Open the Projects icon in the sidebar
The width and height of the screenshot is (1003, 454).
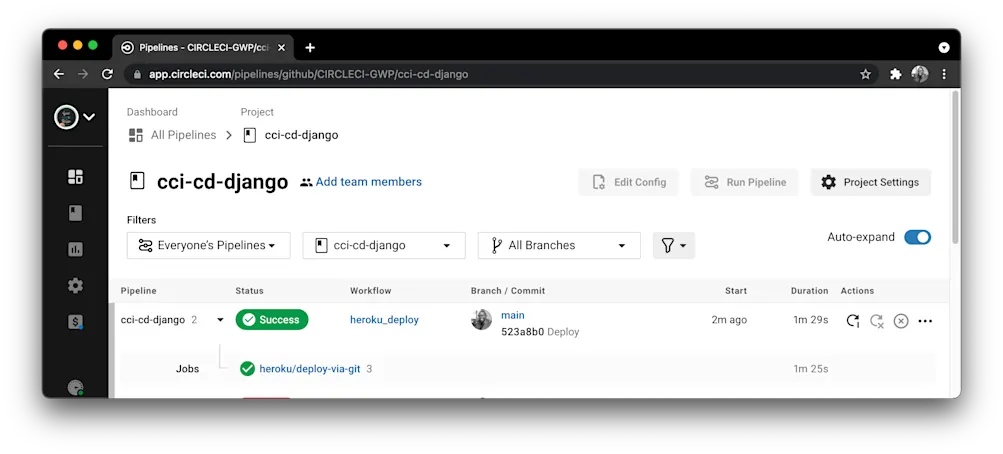(x=75, y=213)
